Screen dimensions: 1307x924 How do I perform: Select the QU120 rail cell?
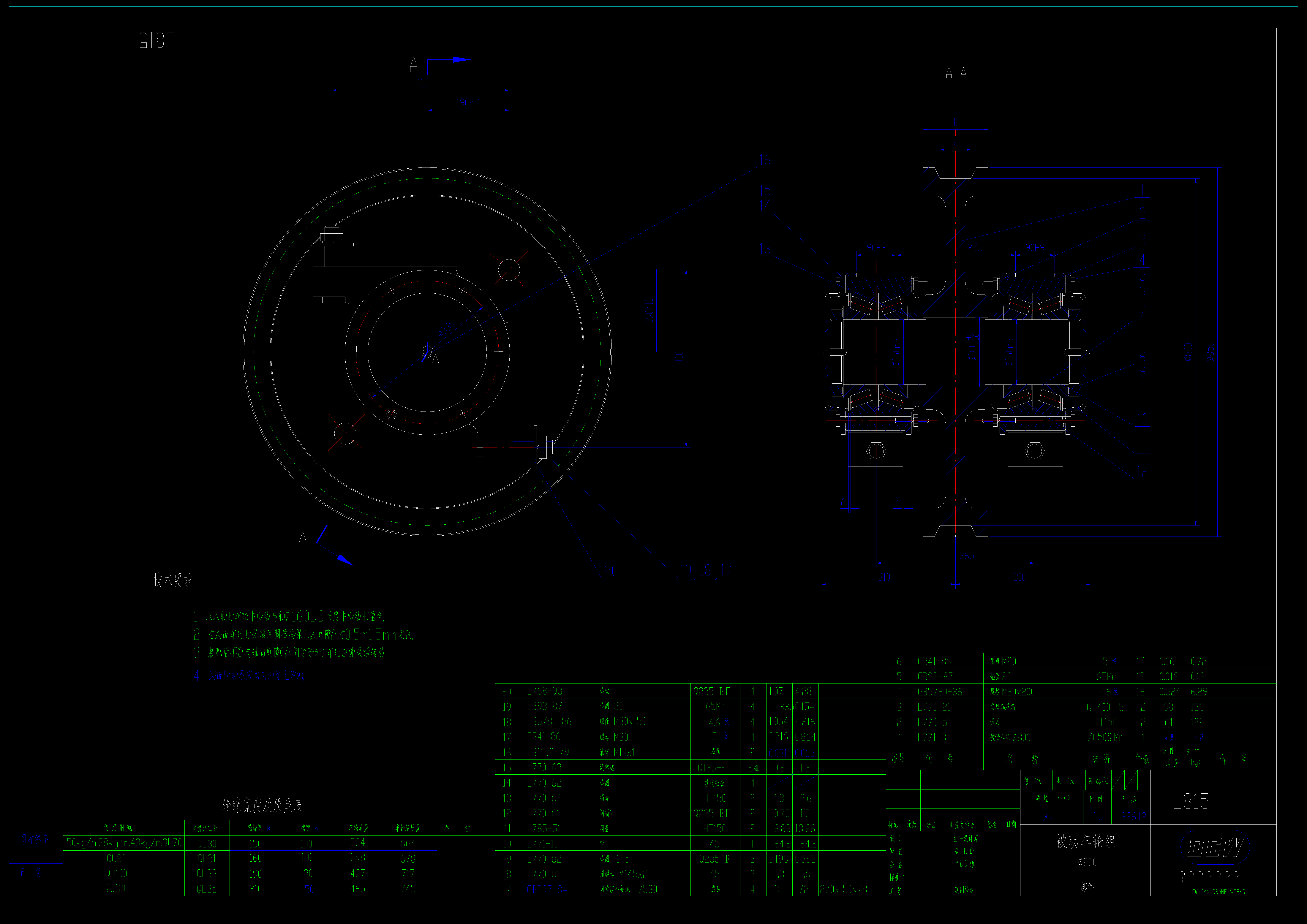(116, 888)
